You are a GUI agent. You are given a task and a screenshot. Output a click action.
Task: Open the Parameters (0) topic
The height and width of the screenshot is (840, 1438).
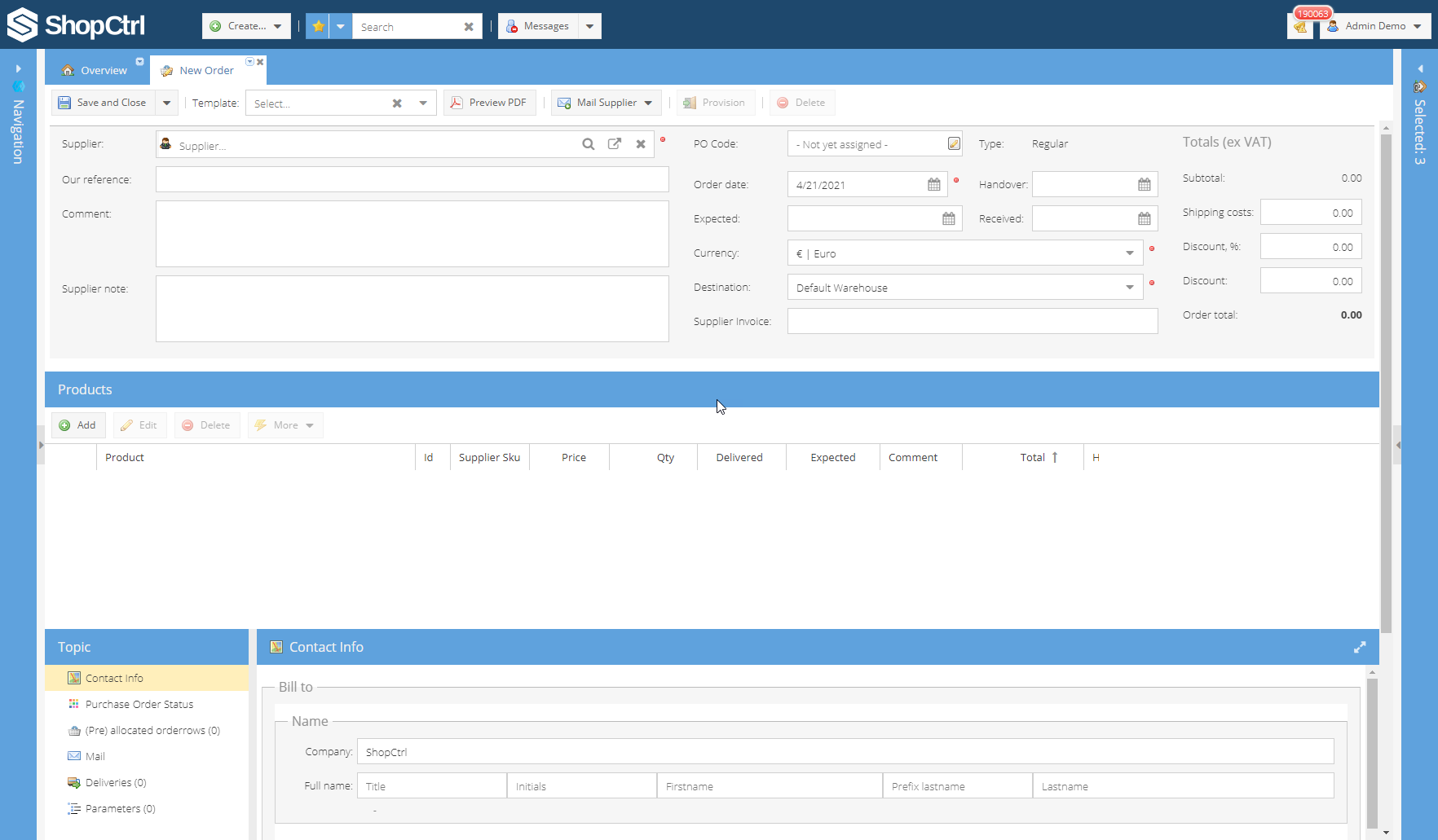point(147,808)
